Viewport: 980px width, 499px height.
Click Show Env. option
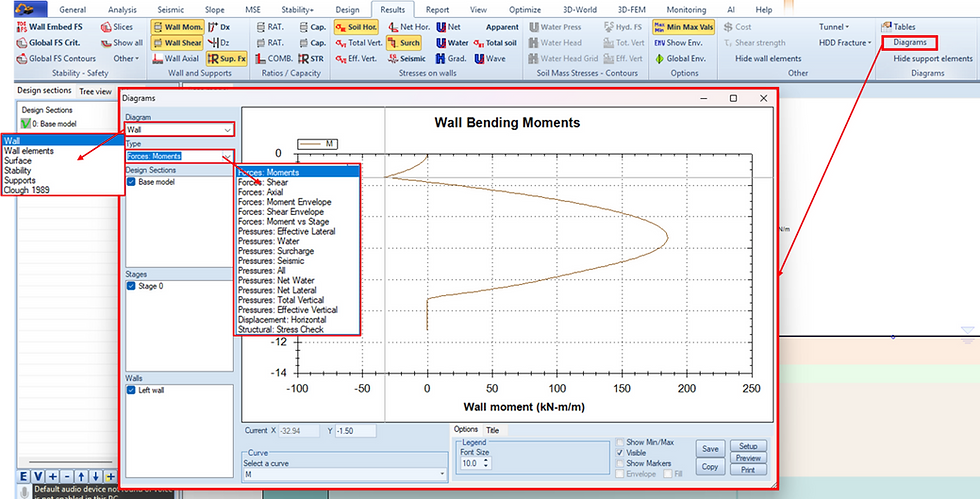pyautogui.click(x=679, y=43)
